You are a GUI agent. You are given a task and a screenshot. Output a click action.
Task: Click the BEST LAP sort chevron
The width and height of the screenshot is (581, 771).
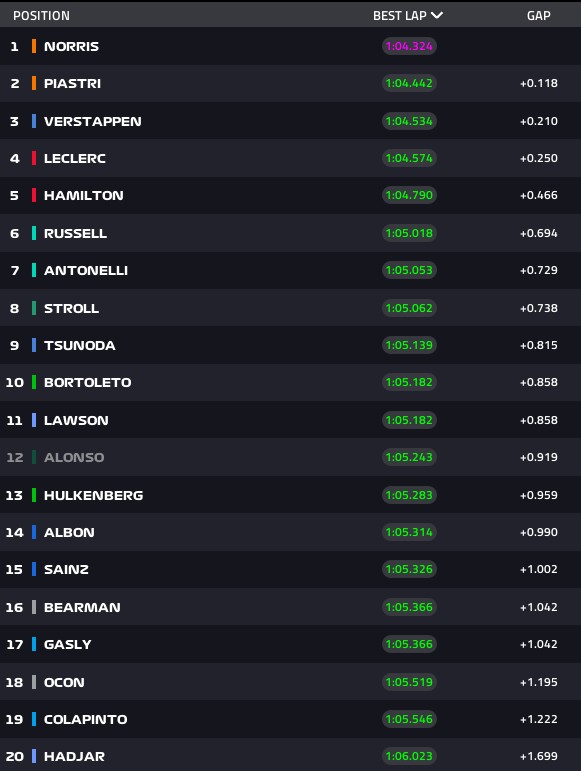click(436, 15)
